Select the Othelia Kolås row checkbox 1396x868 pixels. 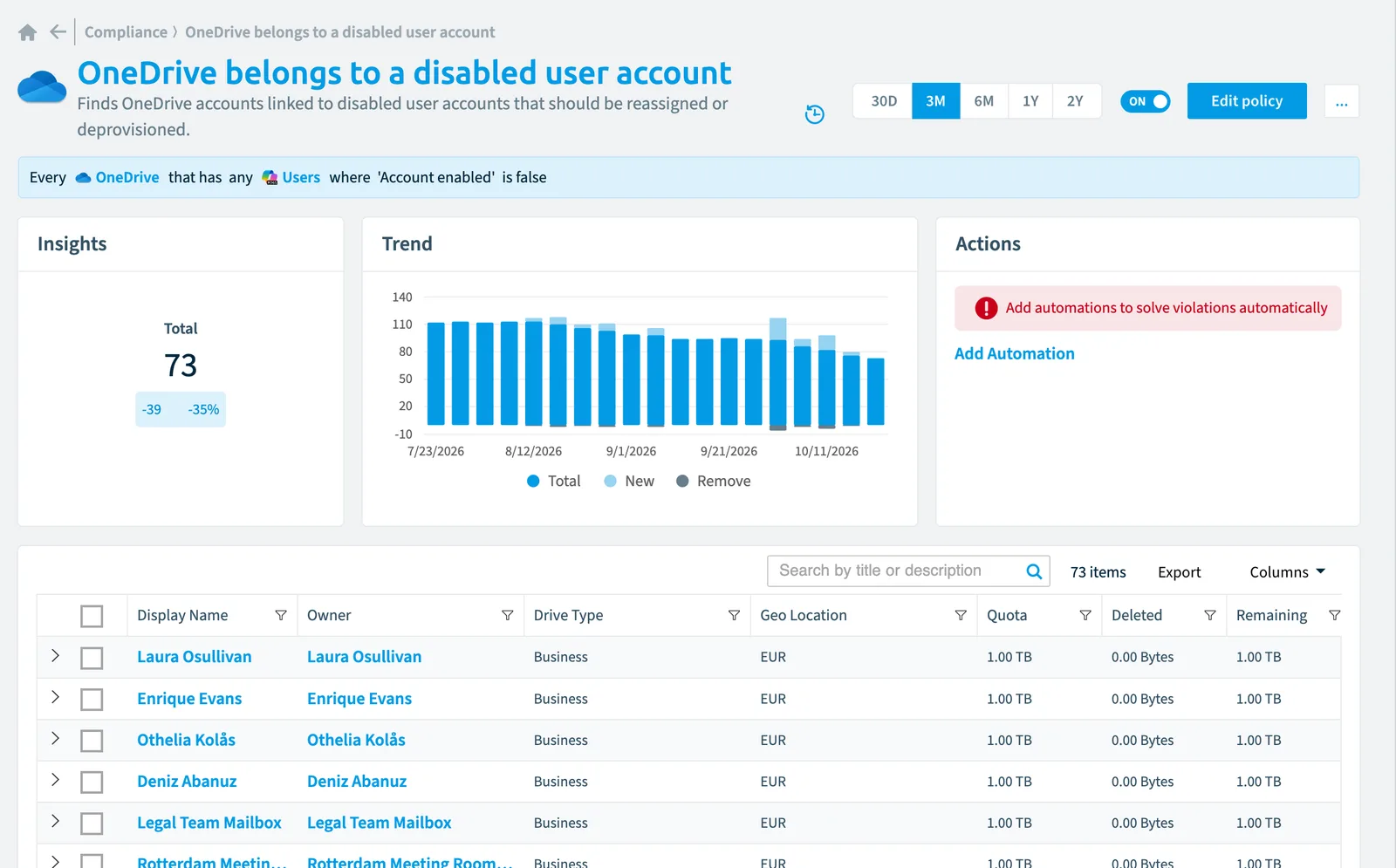coord(92,741)
